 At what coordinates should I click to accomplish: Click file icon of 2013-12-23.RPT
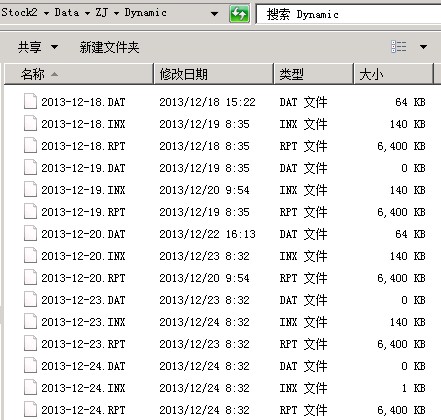coord(30,344)
